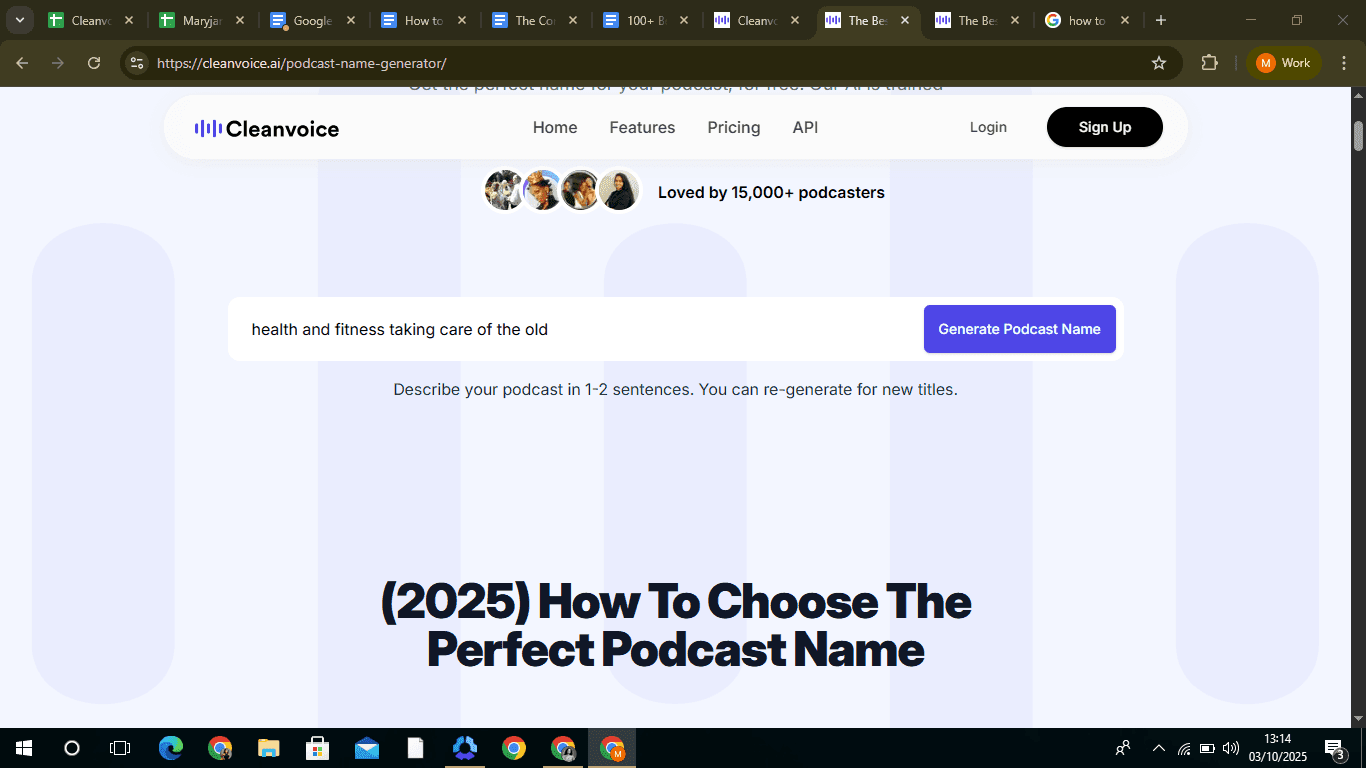The width and height of the screenshot is (1366, 768).
Task: Click the Sign Up button
Action: click(x=1104, y=127)
